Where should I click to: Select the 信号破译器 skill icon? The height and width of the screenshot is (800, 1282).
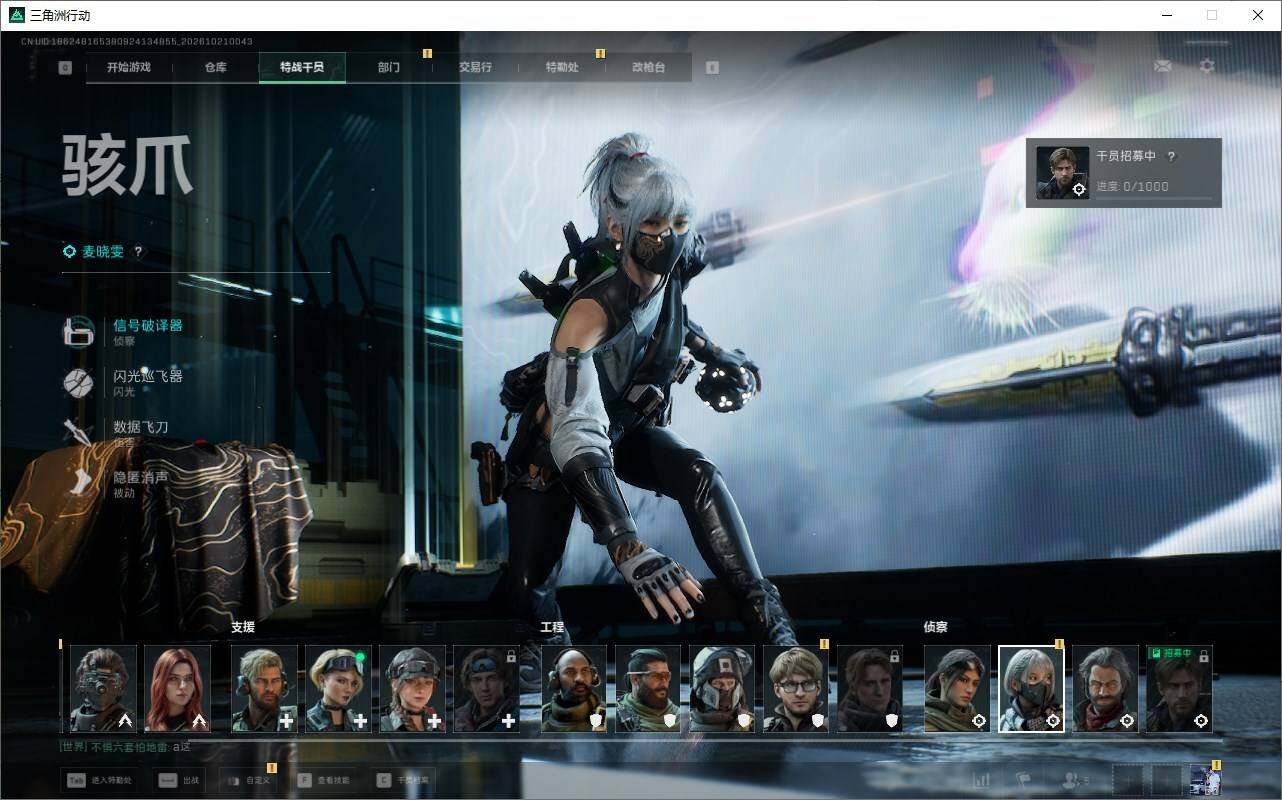[79, 331]
